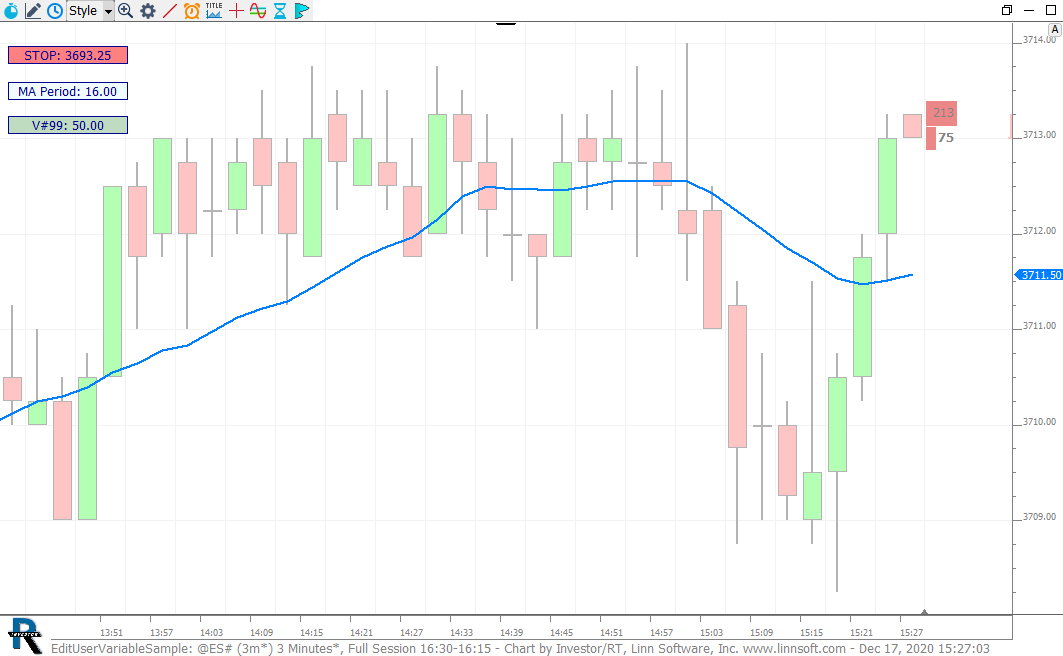Click the 15:27 time axis label
Screen dimensions: 1063x656
coord(911,632)
